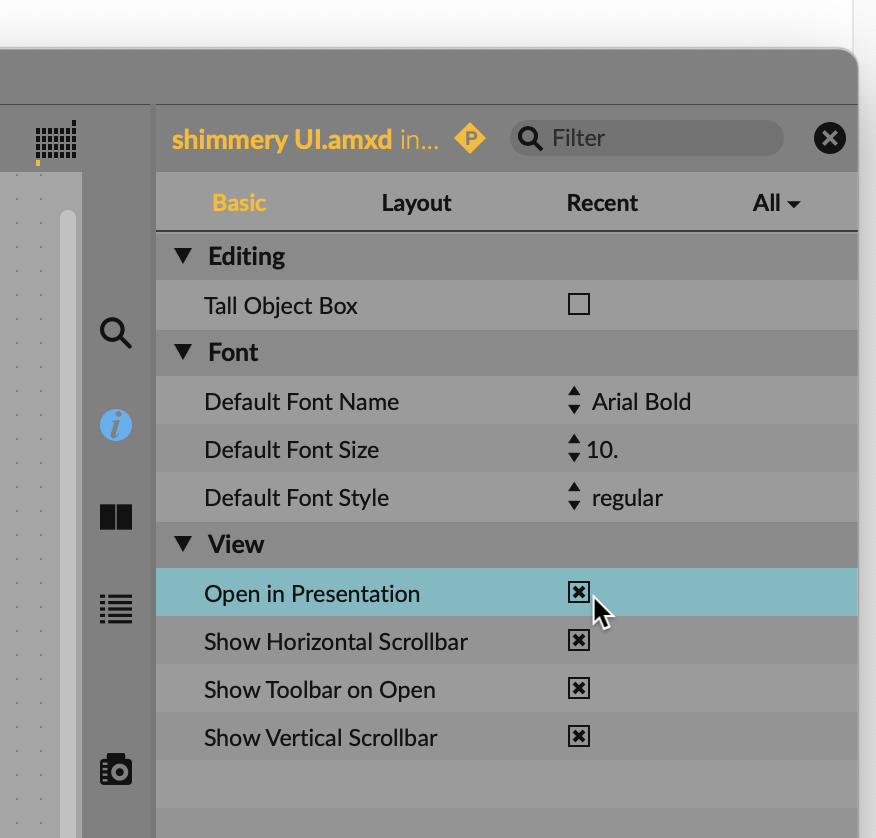This screenshot has height=838, width=876.
Task: Switch to the Recent tab
Action: click(602, 203)
